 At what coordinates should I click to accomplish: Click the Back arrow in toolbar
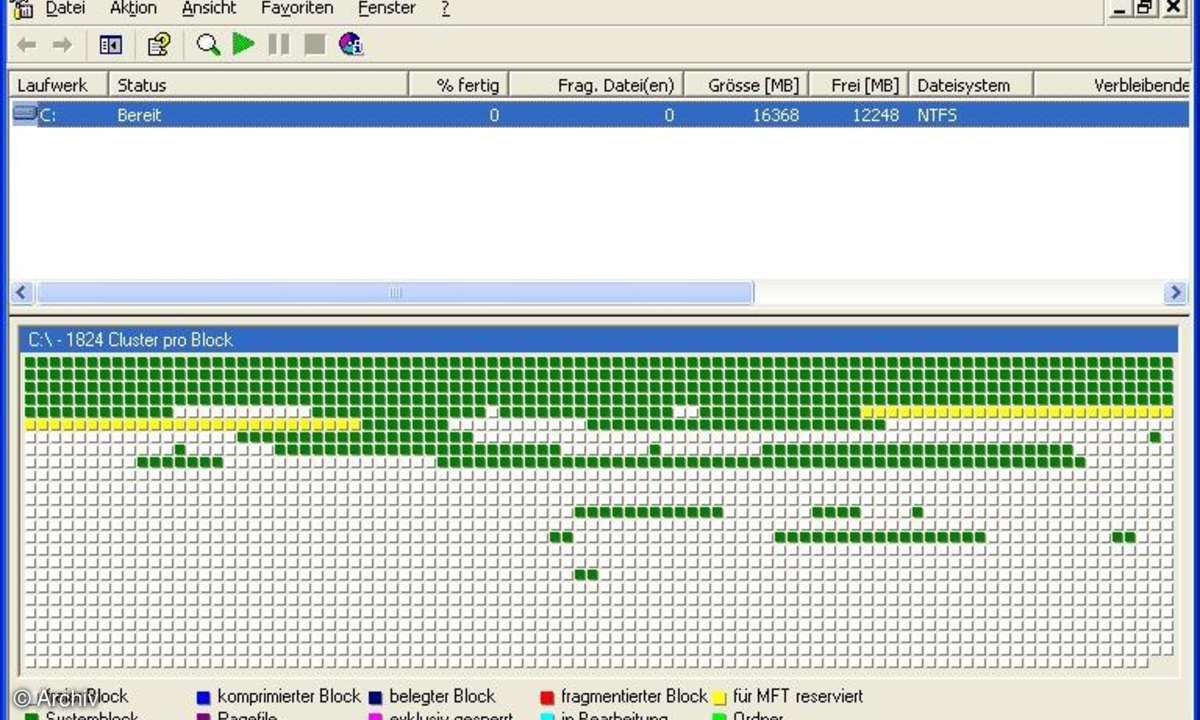(x=27, y=45)
